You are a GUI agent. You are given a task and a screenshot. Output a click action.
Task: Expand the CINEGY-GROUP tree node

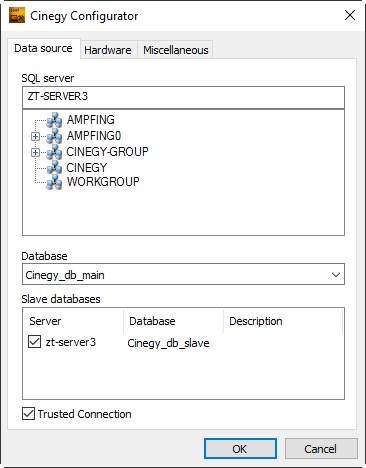click(35, 152)
